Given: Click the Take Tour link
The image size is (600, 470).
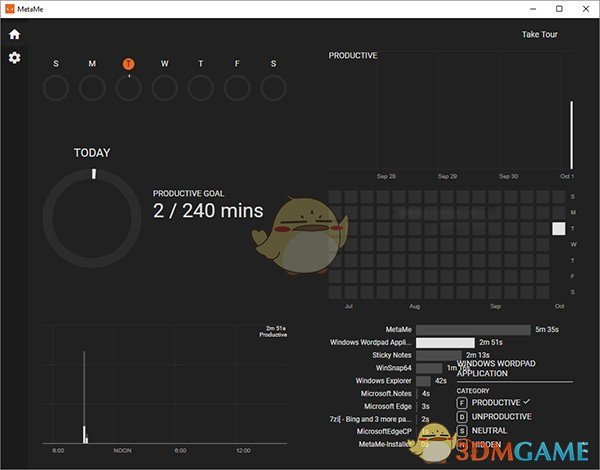Looking at the screenshot, I should pos(540,34).
